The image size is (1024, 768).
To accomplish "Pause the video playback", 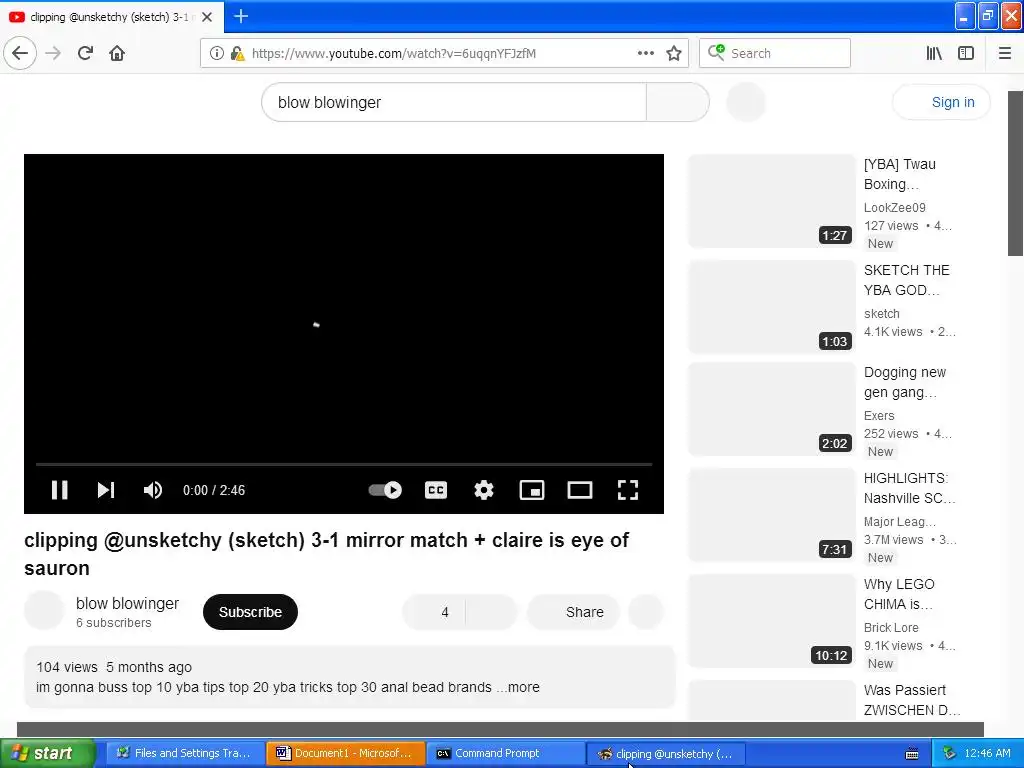I will click(x=59, y=490).
